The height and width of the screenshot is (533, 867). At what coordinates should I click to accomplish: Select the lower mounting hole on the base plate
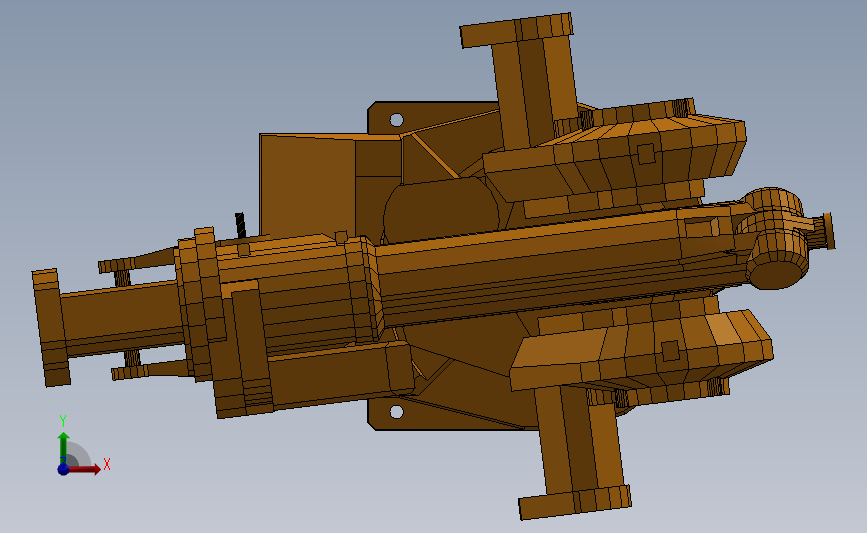point(396,412)
